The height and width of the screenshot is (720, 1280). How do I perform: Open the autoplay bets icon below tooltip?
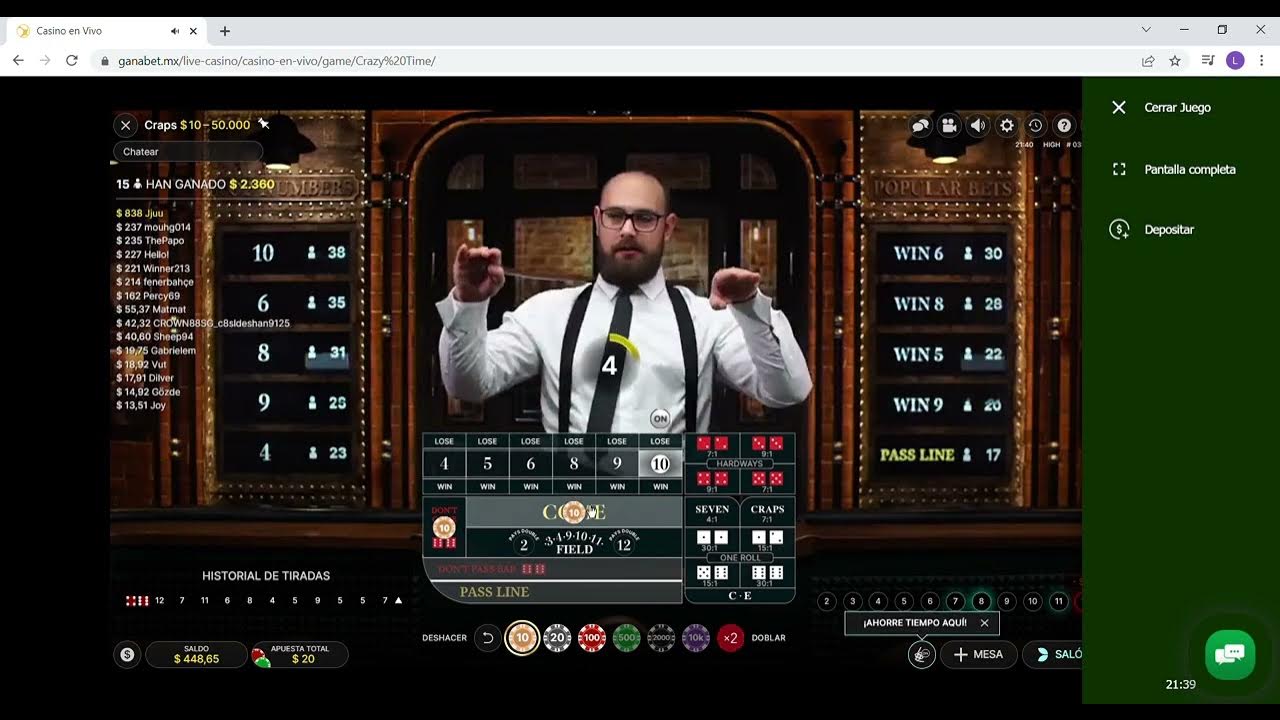(922, 655)
